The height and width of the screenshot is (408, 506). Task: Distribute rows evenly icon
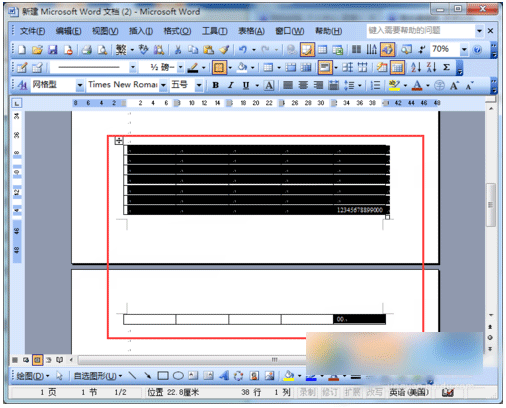click(347, 68)
